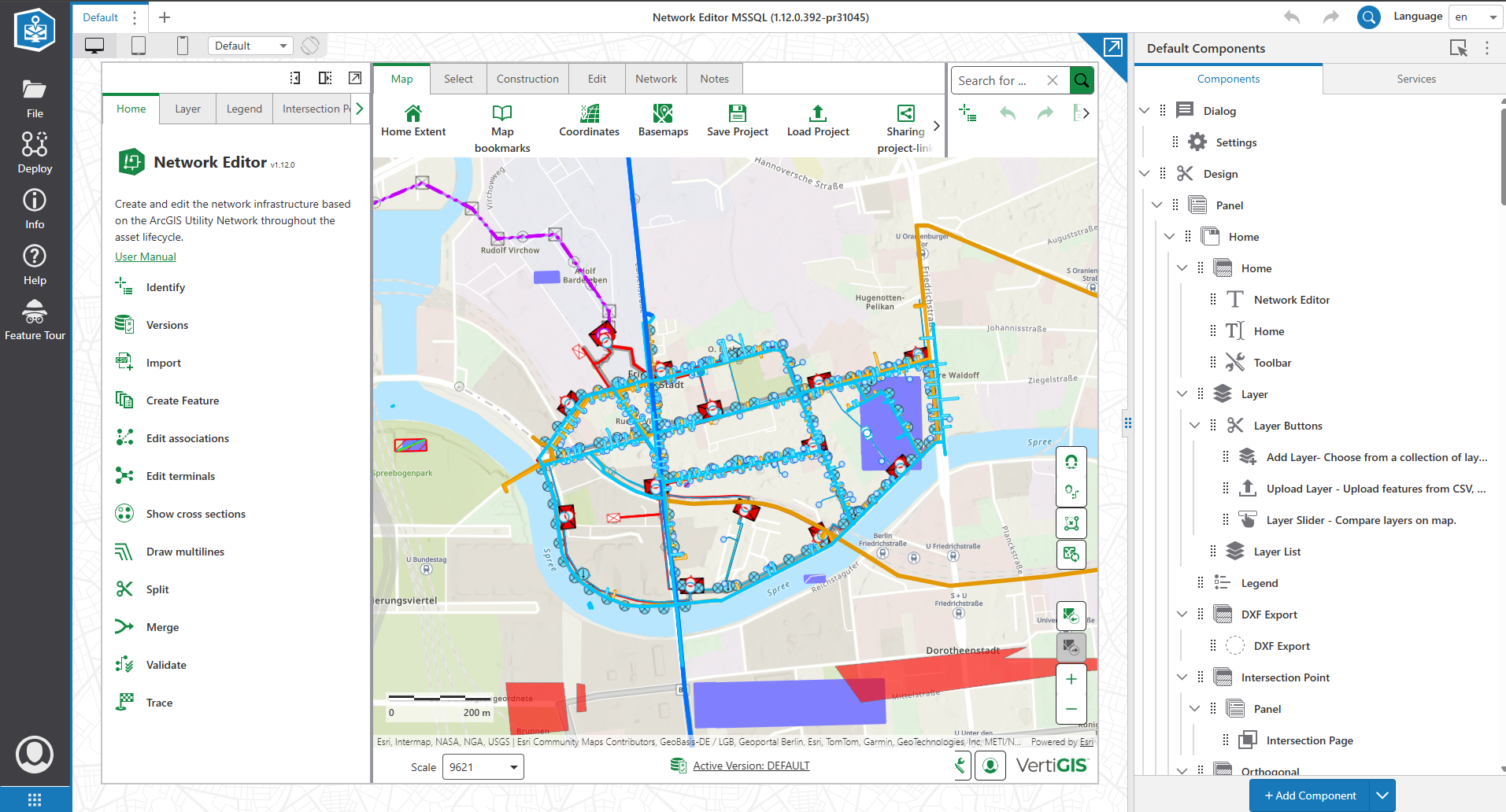Submit search with green magnifier button

point(1082,80)
